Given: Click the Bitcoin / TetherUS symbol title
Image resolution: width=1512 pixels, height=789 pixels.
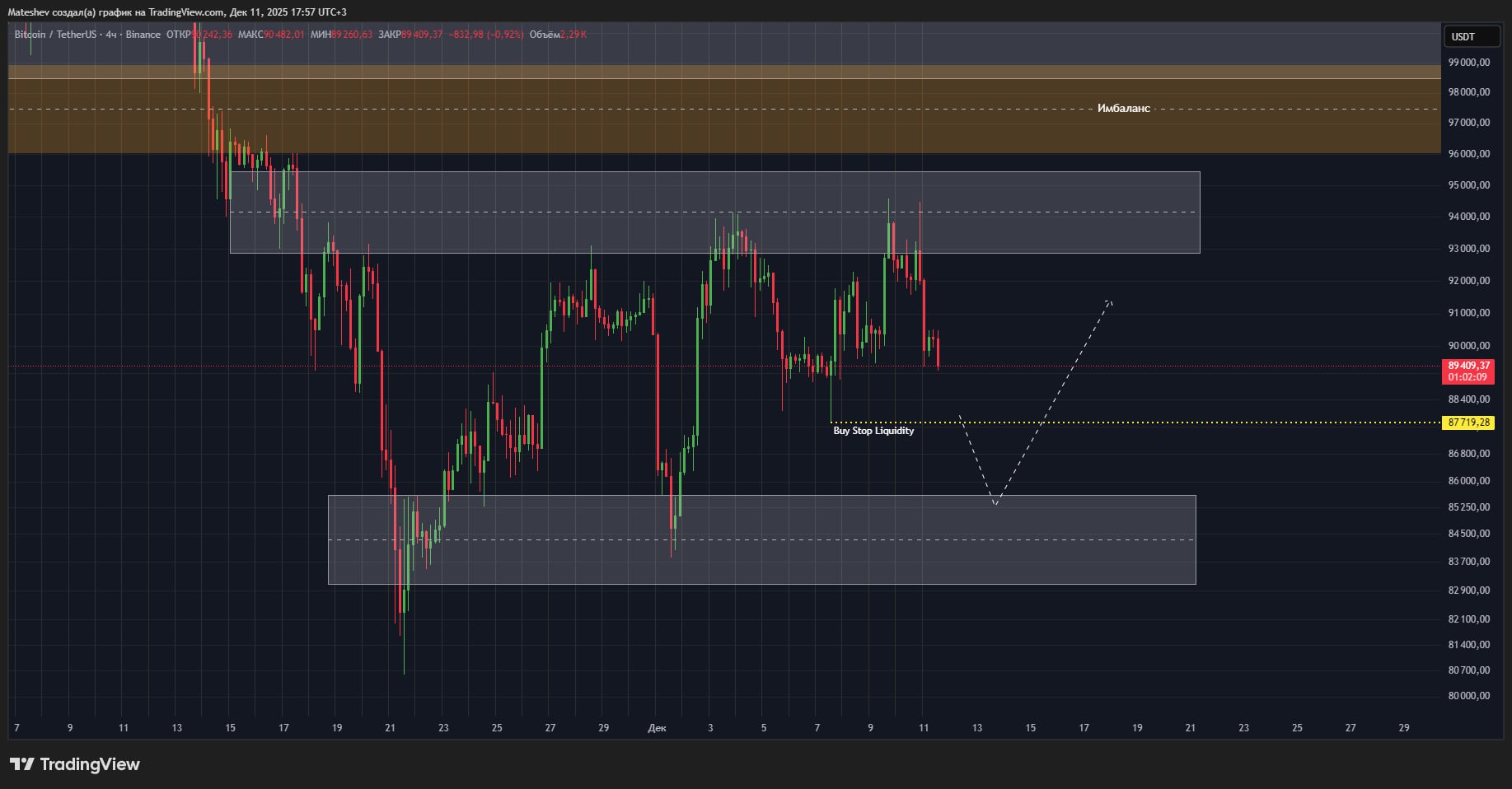Looking at the screenshot, I should pyautogui.click(x=54, y=35).
